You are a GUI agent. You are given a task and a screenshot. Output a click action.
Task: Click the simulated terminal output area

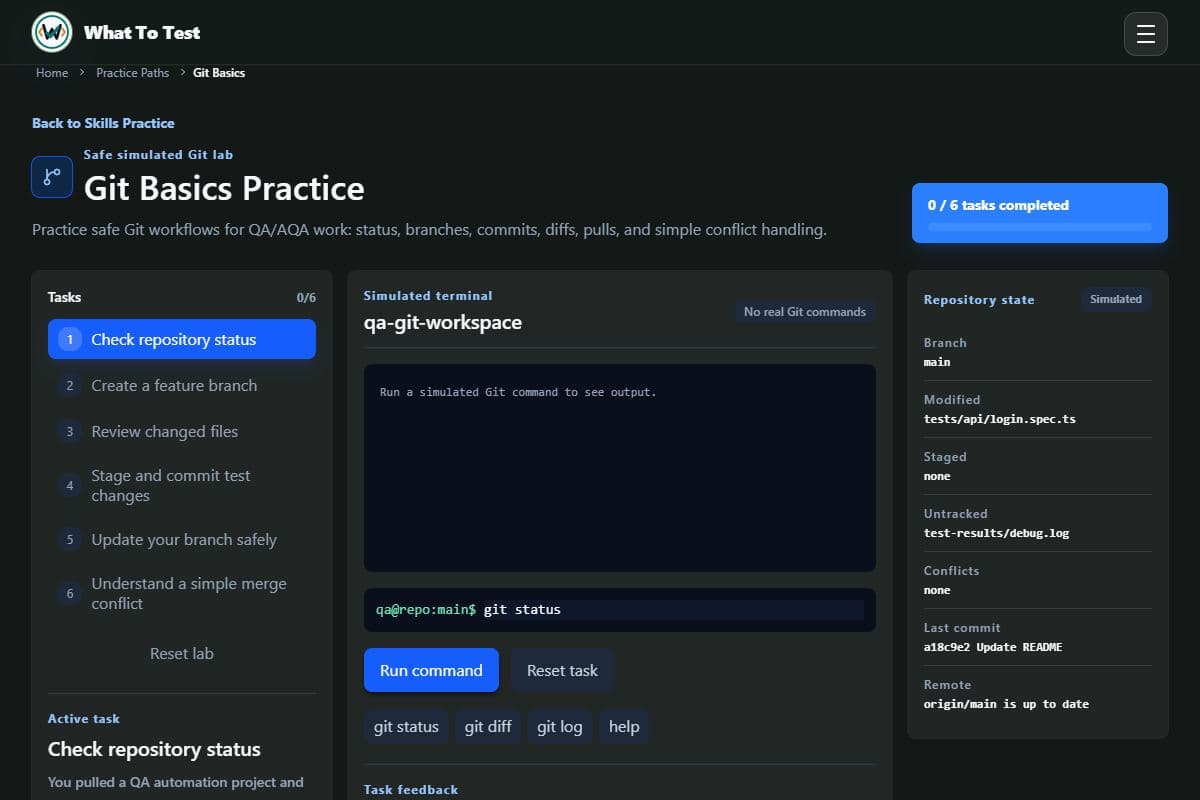[x=620, y=468]
